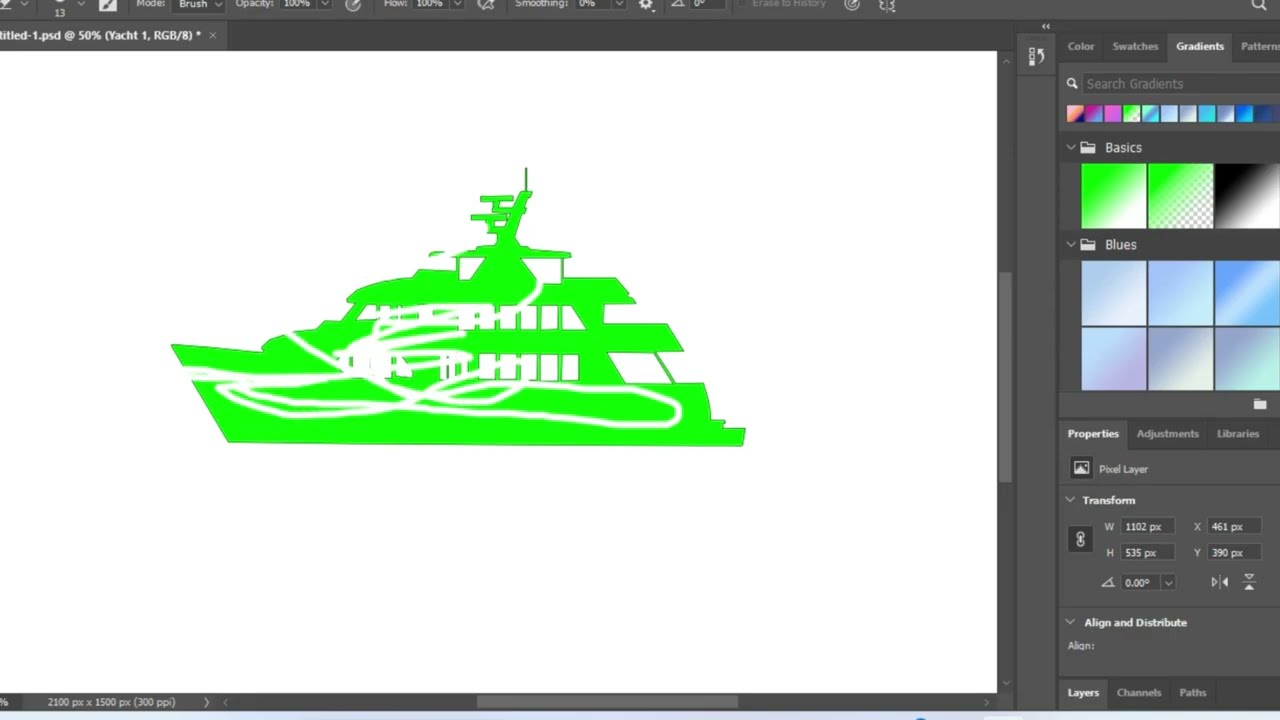Flip horizontal in Transform section
Viewport: 1280px width, 720px height.
1219,582
